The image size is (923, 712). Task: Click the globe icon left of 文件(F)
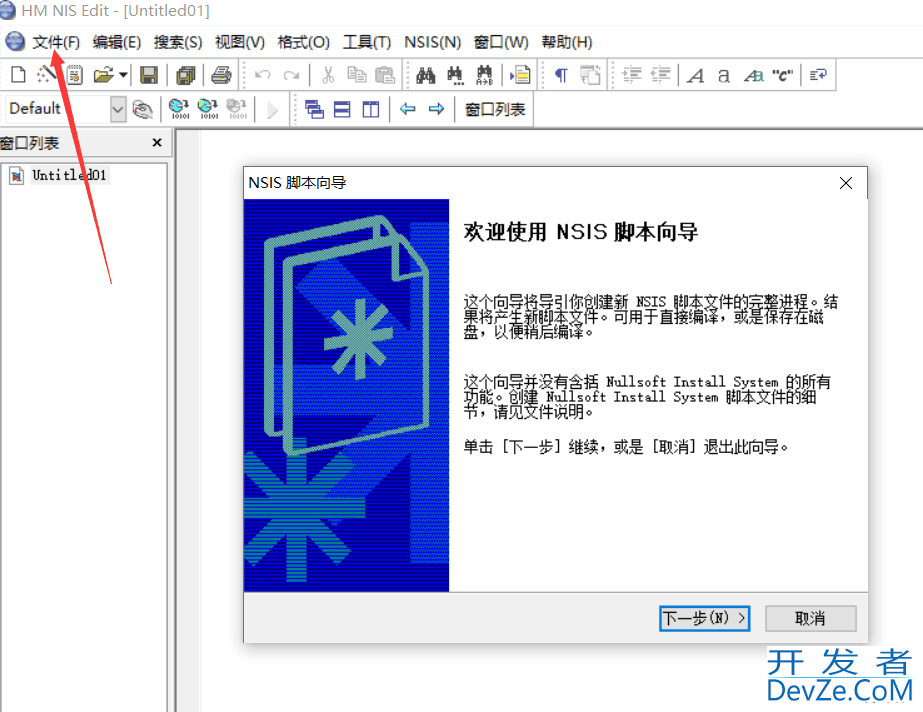14,41
